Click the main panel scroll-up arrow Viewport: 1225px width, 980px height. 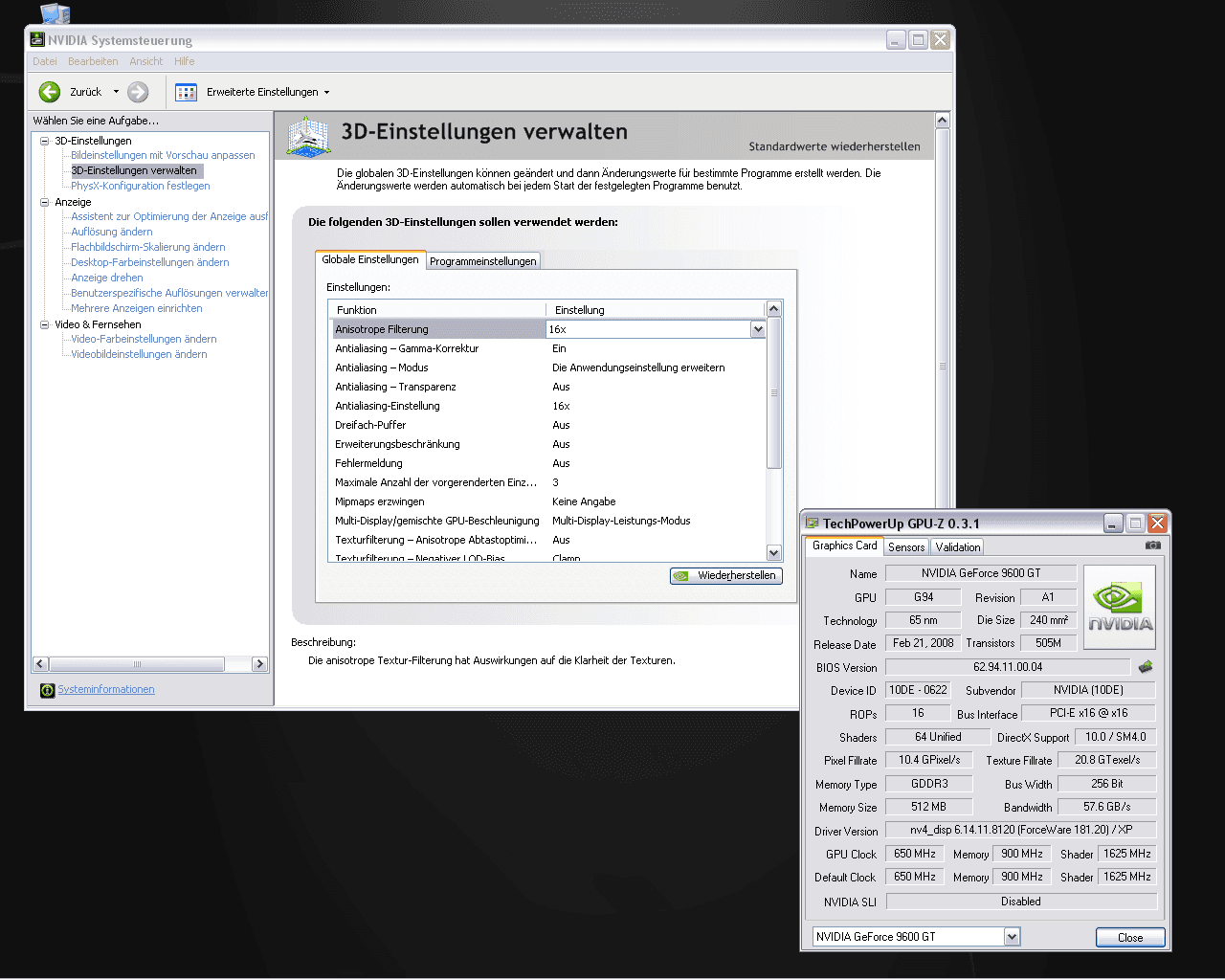942,120
